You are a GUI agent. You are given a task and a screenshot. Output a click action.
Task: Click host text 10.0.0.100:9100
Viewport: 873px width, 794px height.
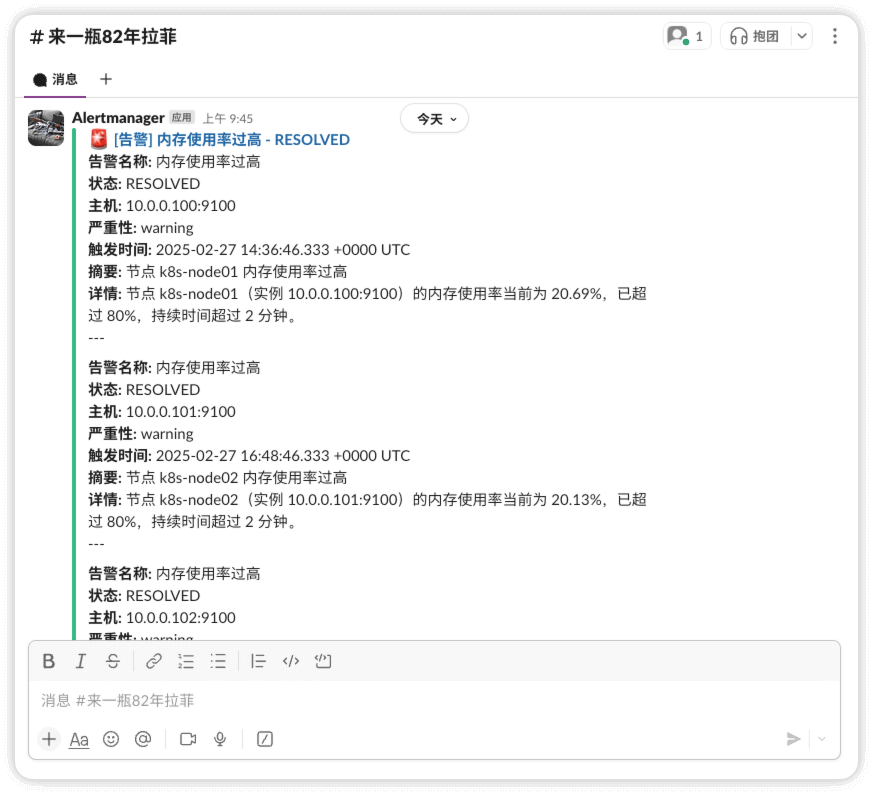(181, 206)
